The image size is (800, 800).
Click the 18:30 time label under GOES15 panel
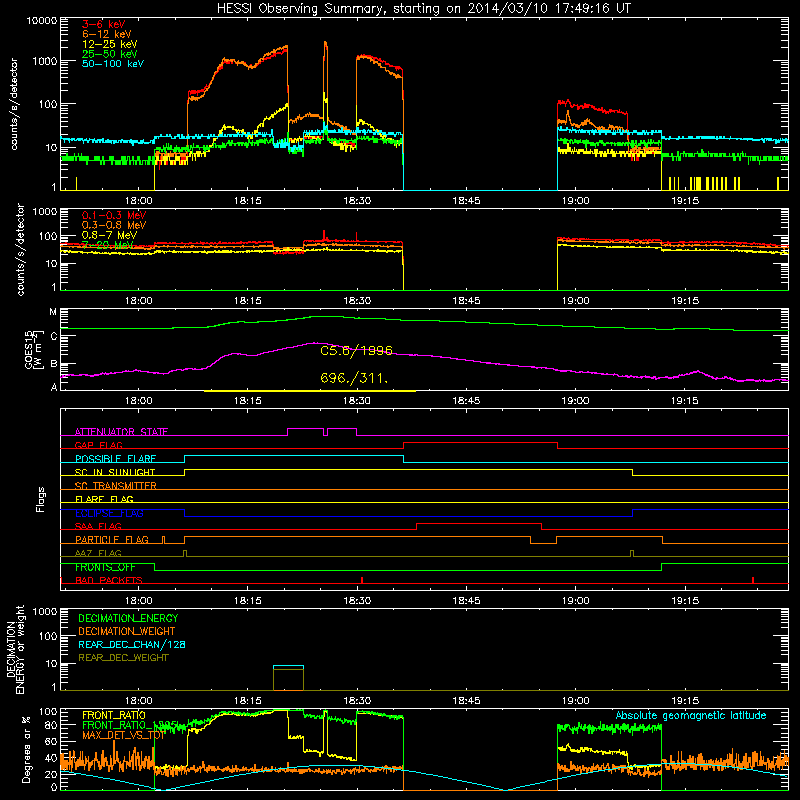coord(357,401)
